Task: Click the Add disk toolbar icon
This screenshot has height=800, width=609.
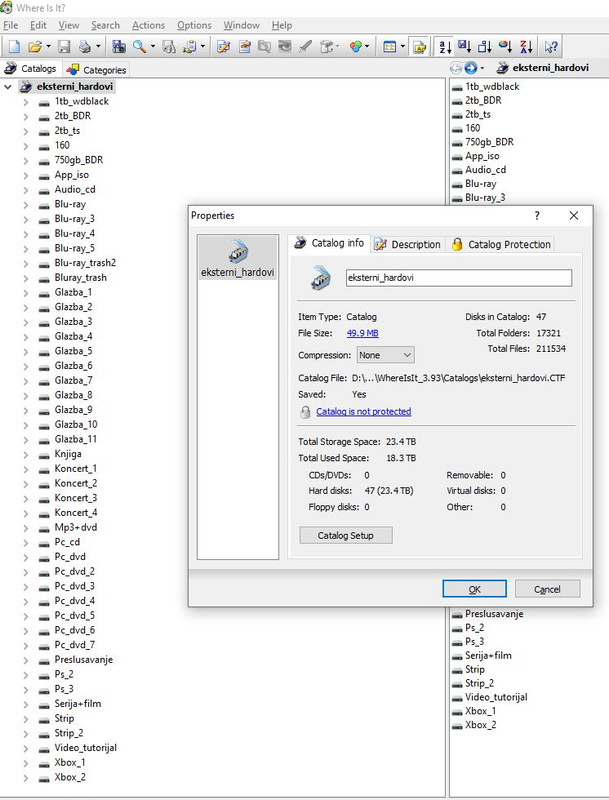Action: coord(119,47)
